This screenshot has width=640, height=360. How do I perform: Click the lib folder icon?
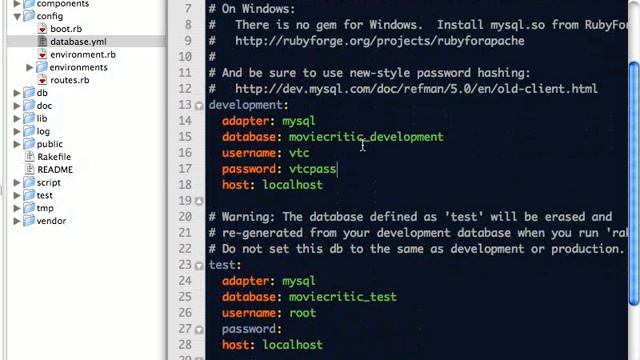coord(29,118)
